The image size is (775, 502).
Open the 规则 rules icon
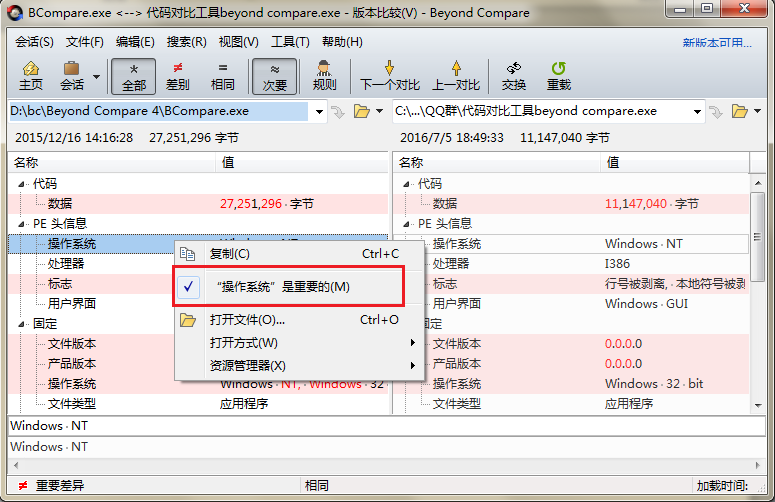pyautogui.click(x=324, y=76)
